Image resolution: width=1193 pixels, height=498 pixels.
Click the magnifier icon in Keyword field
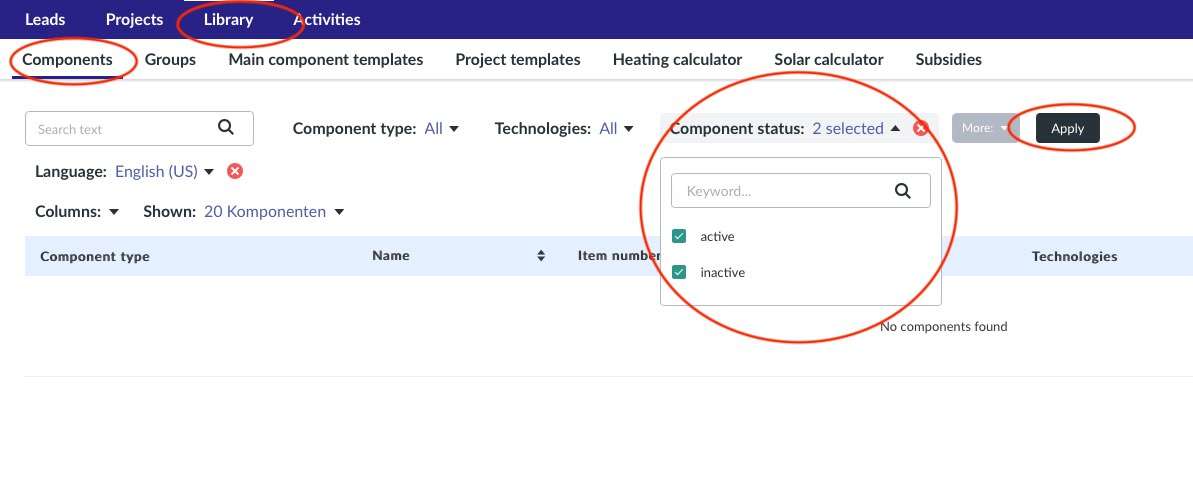902,191
